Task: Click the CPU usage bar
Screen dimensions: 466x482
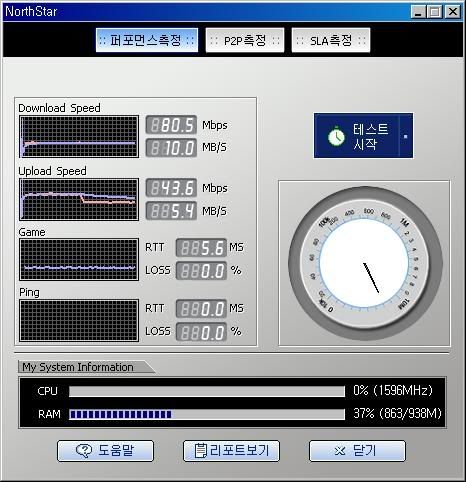Action: [x=207, y=391]
